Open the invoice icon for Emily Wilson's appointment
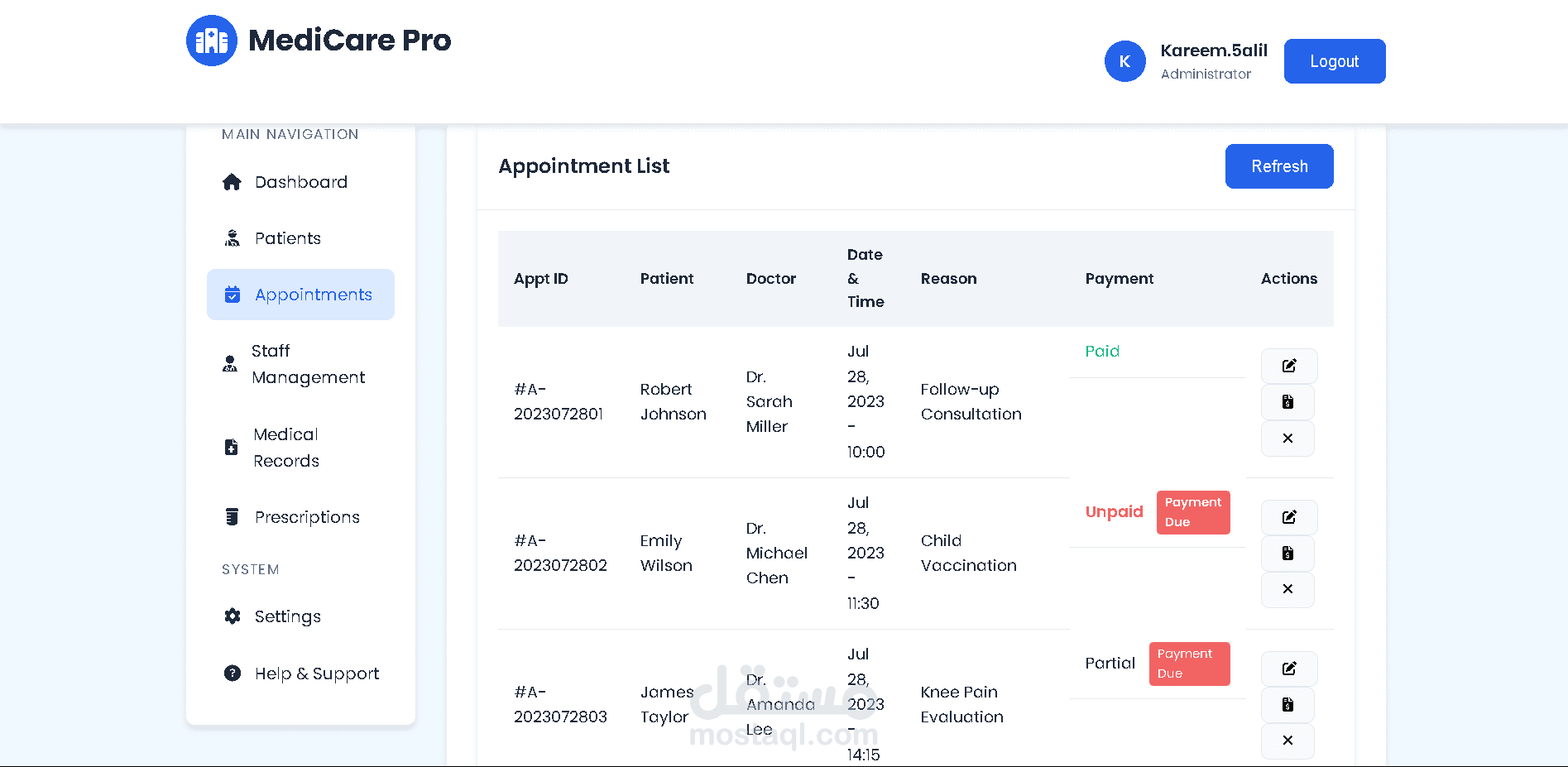1568x767 pixels. [x=1287, y=554]
